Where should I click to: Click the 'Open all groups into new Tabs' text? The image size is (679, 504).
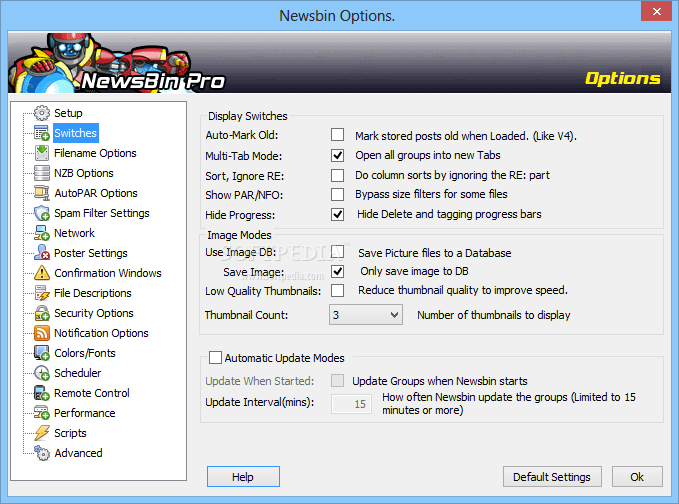coord(428,155)
